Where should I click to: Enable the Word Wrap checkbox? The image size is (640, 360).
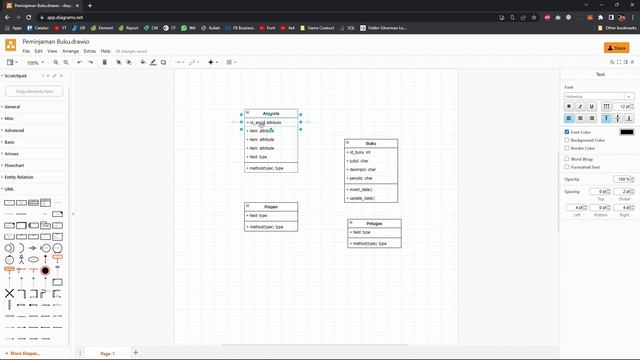(567, 159)
